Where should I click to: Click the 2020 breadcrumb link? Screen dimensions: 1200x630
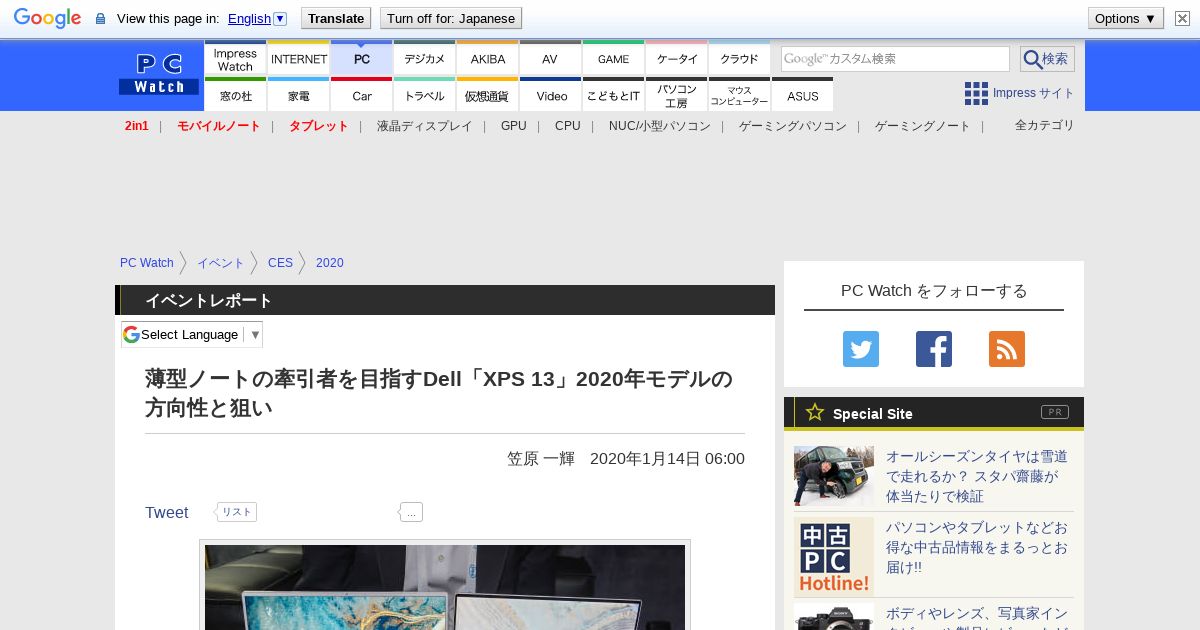click(x=329, y=263)
